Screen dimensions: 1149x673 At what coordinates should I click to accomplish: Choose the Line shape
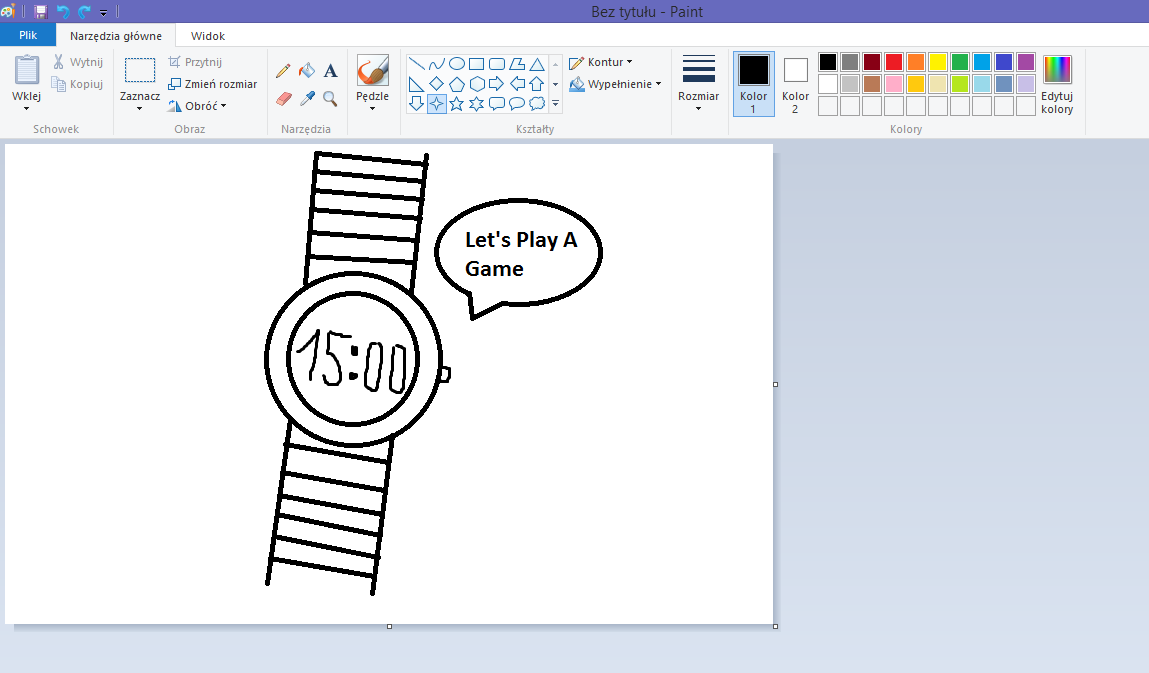416,64
